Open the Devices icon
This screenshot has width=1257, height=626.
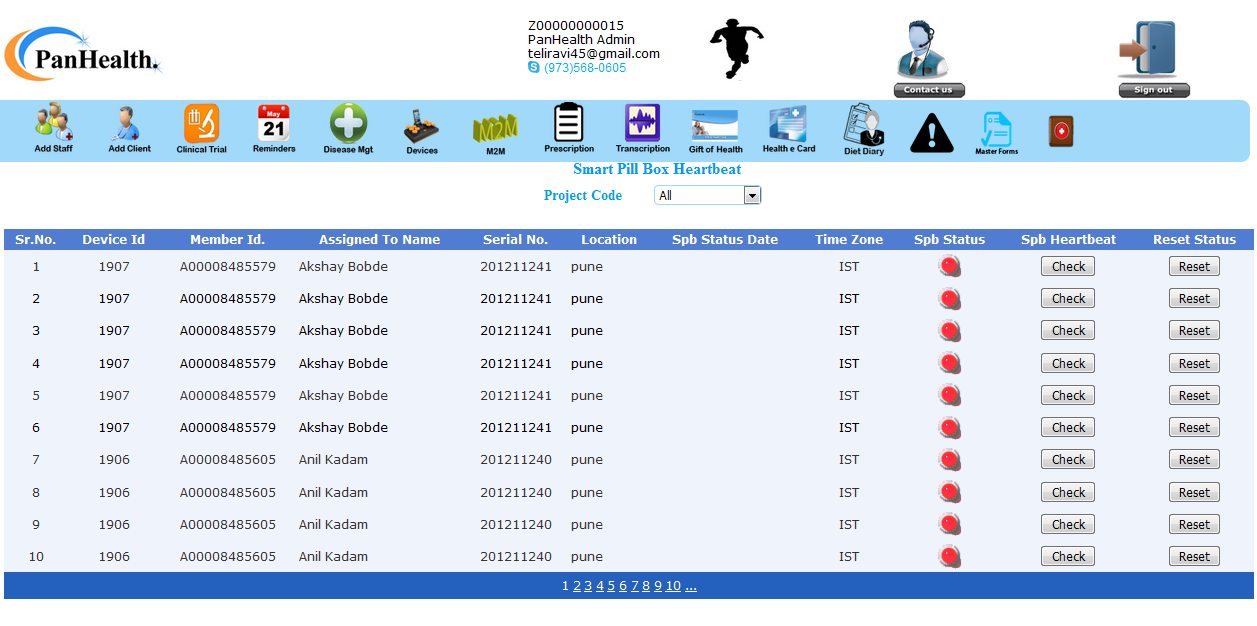[421, 128]
